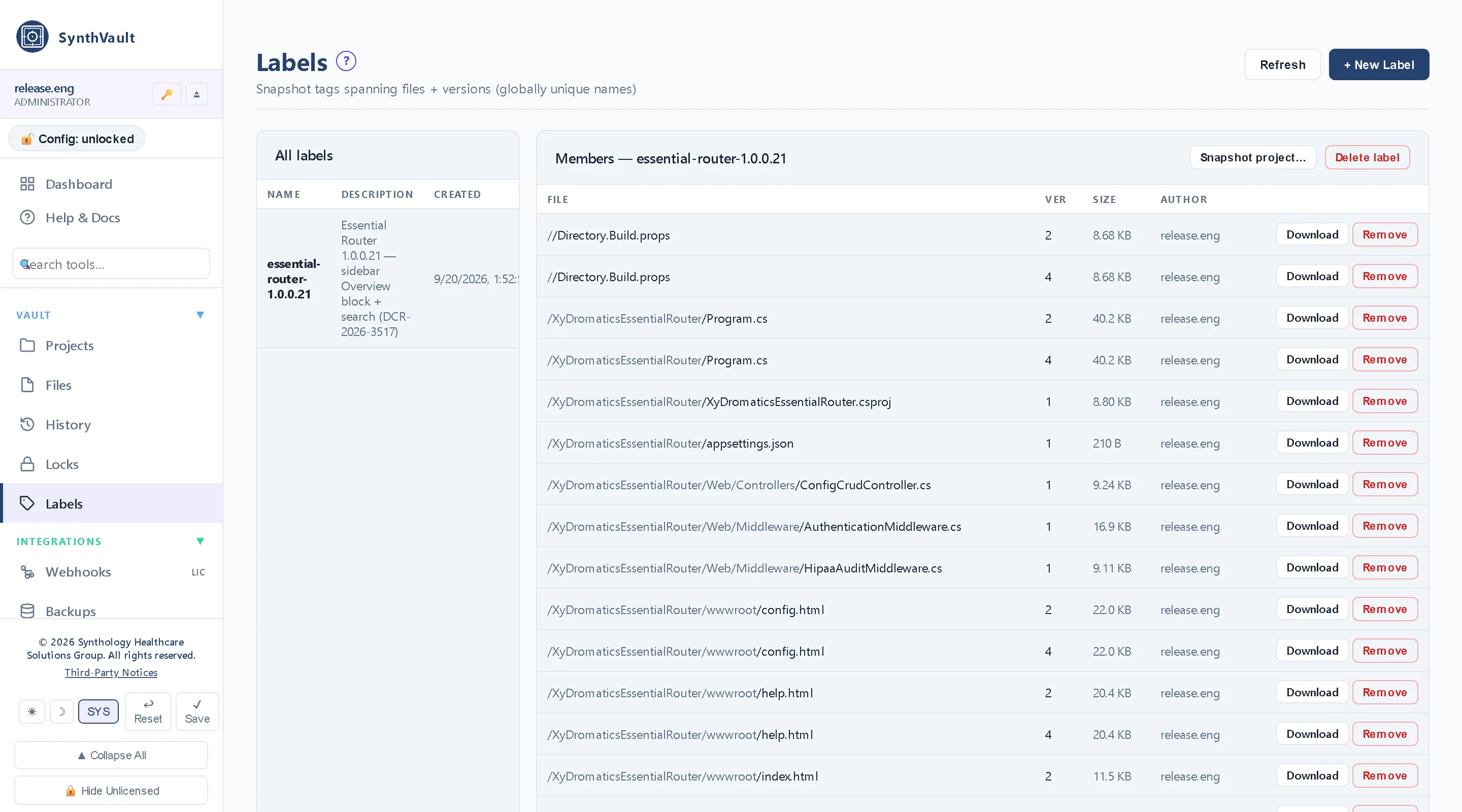
Task: Download XyDromaticsEssentialRouter.csproj
Action: (1312, 401)
